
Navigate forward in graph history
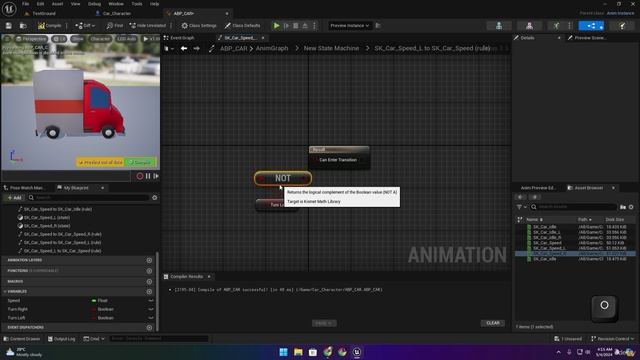pos(196,49)
